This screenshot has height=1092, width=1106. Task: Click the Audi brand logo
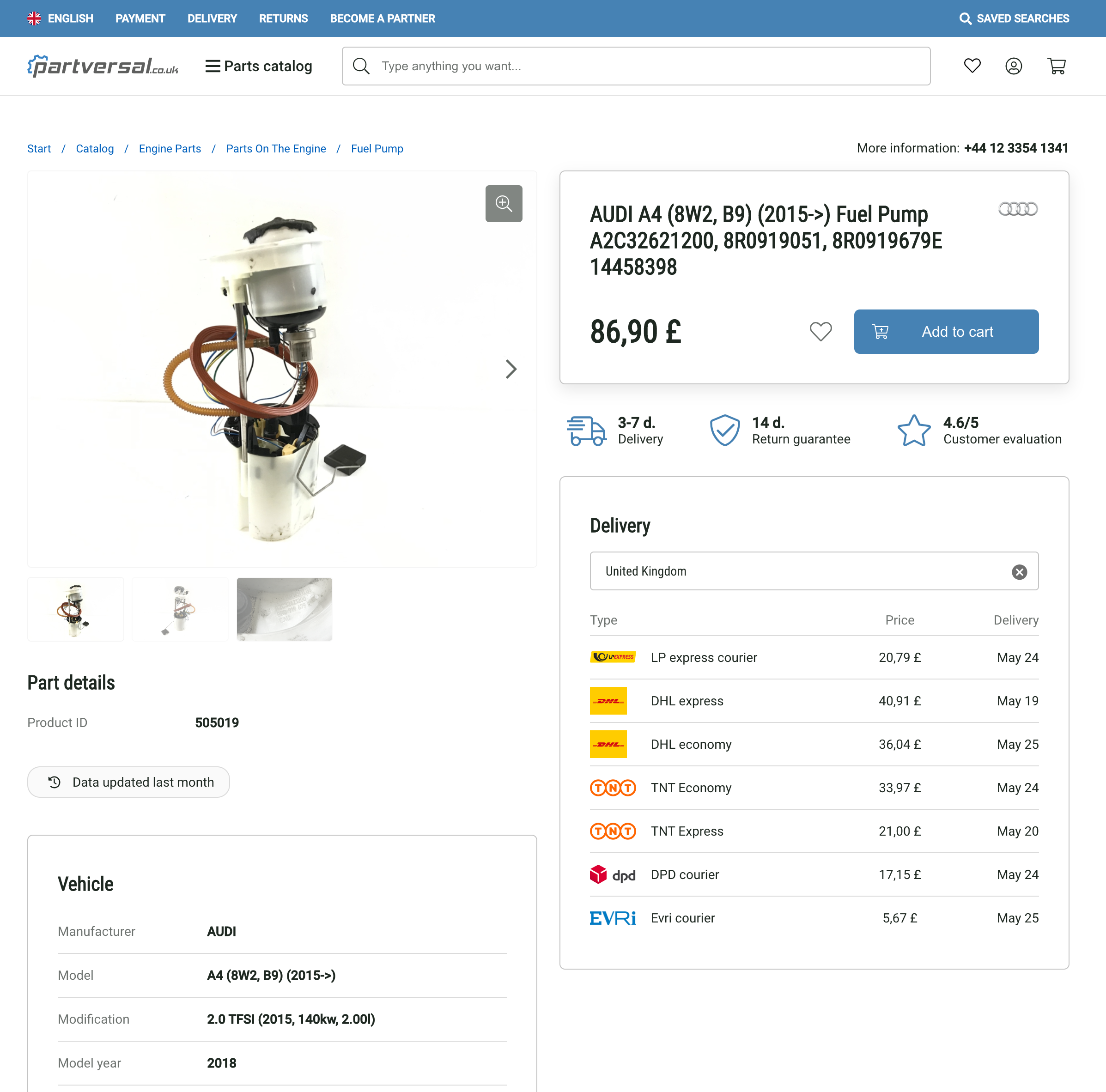pos(1018,209)
